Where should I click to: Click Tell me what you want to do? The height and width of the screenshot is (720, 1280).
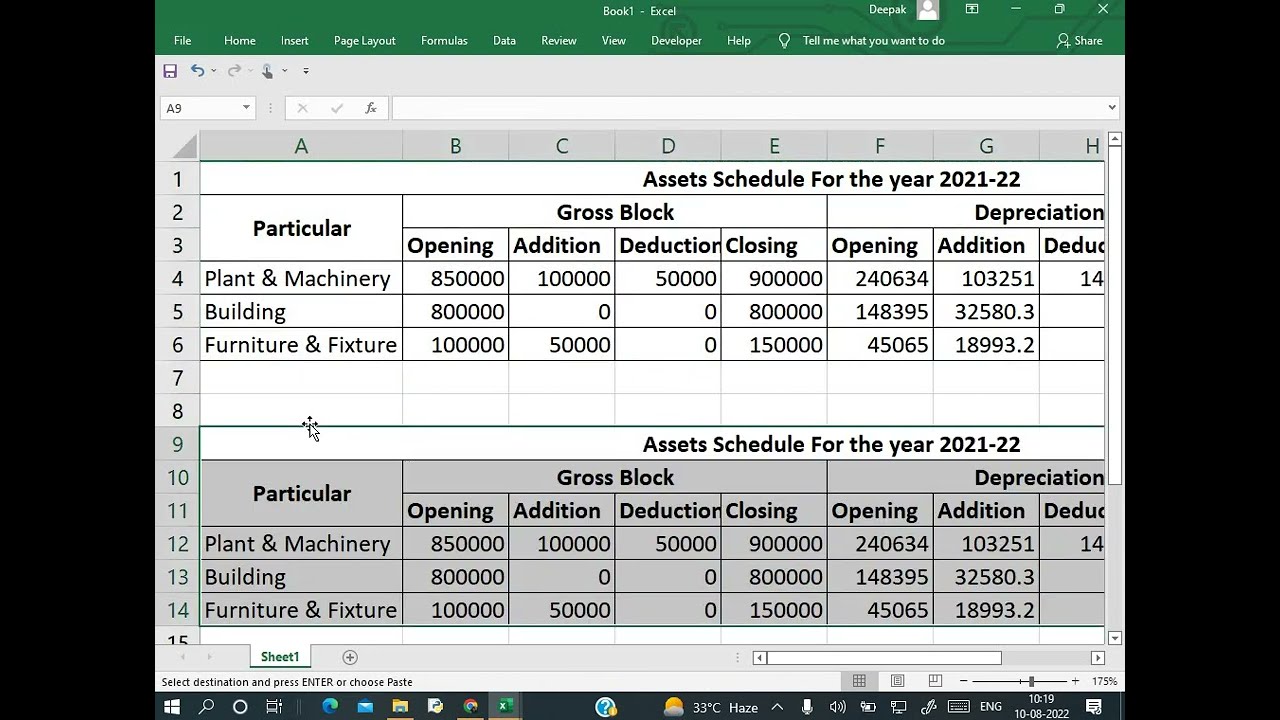pos(873,41)
